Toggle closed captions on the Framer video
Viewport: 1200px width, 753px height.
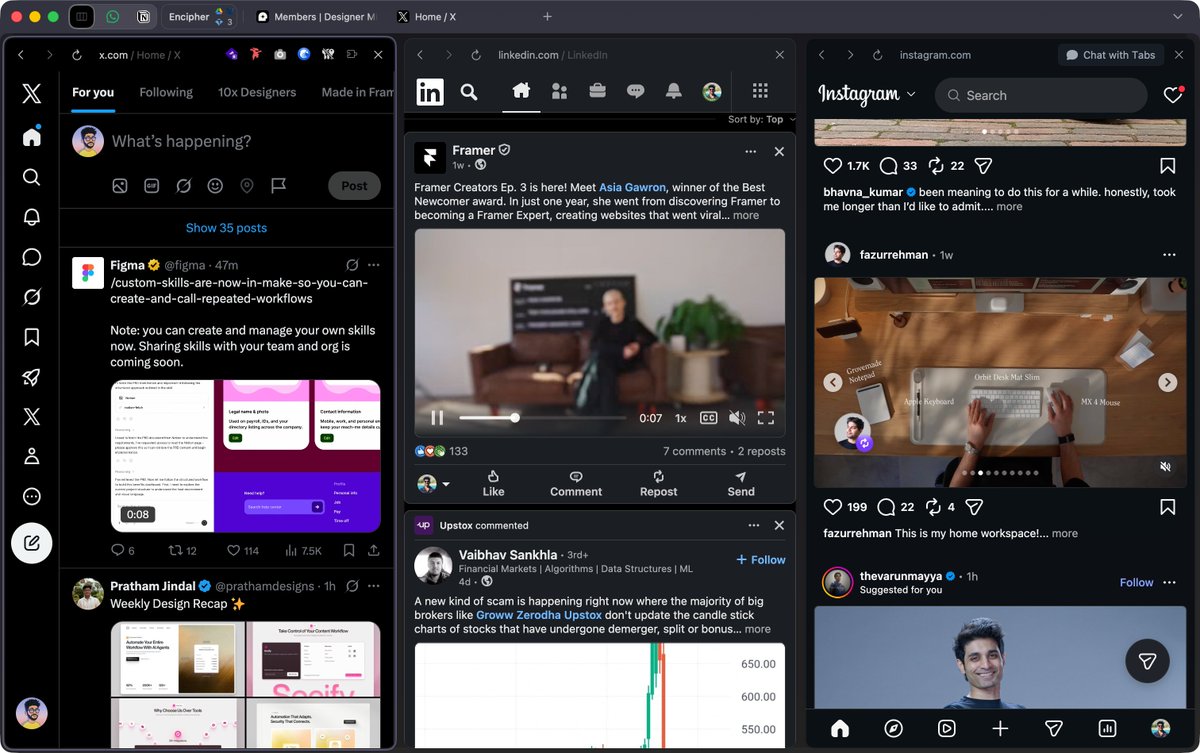pyautogui.click(x=708, y=418)
